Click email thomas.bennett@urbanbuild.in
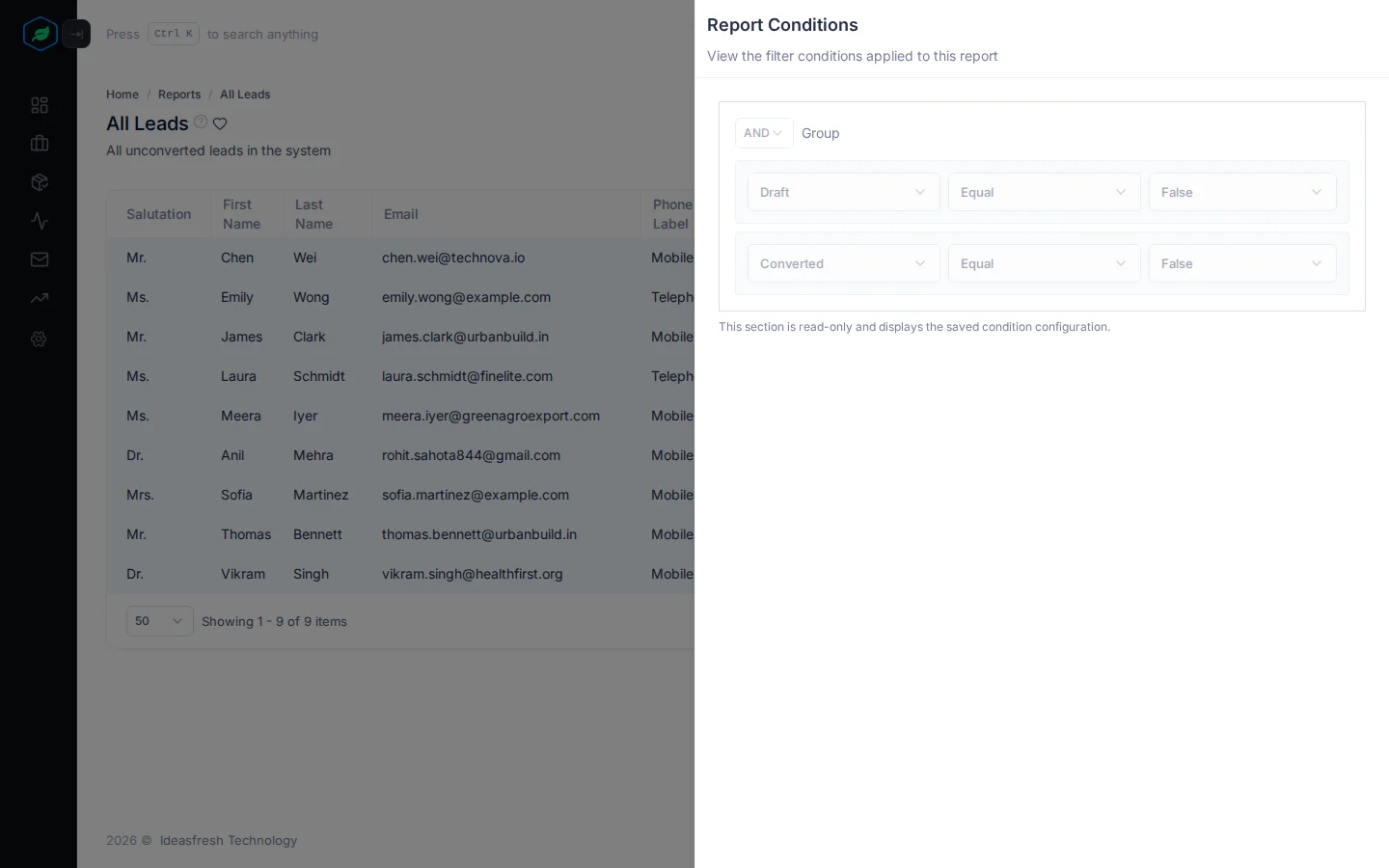The image size is (1389, 868). click(x=479, y=534)
